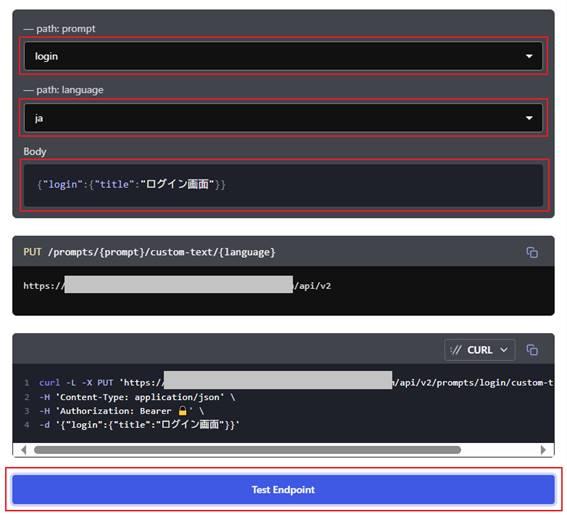Expand the CURL language selector
567x515 pixels.
pos(479,350)
